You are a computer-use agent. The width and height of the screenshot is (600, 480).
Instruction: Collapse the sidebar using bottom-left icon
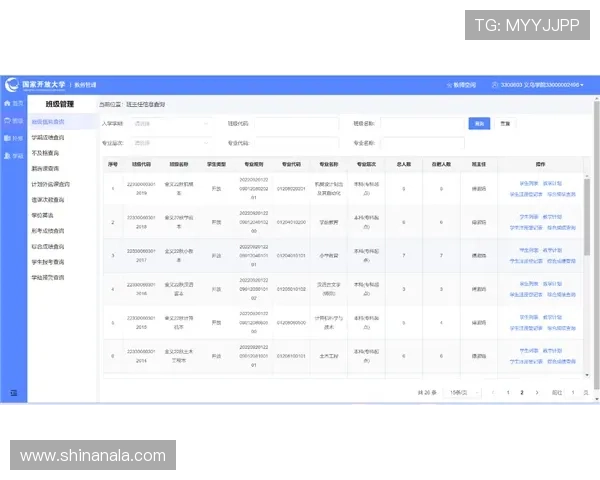click(13, 392)
